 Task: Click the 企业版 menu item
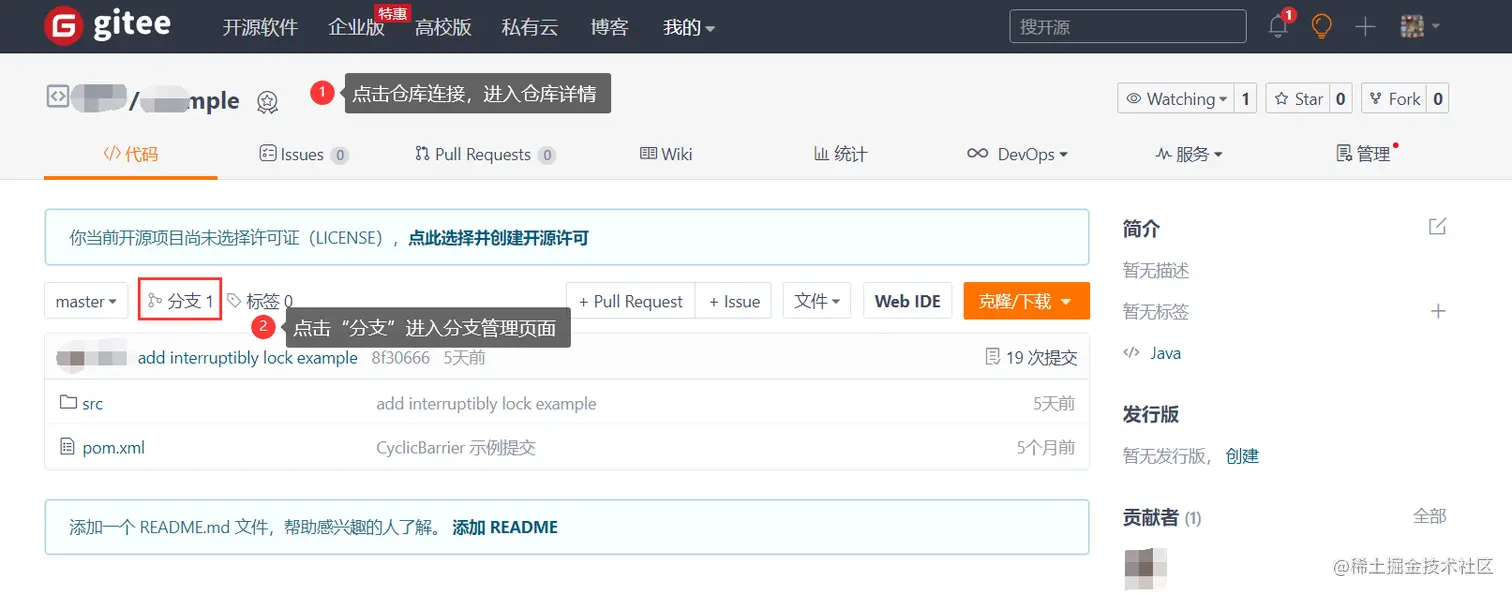[356, 27]
